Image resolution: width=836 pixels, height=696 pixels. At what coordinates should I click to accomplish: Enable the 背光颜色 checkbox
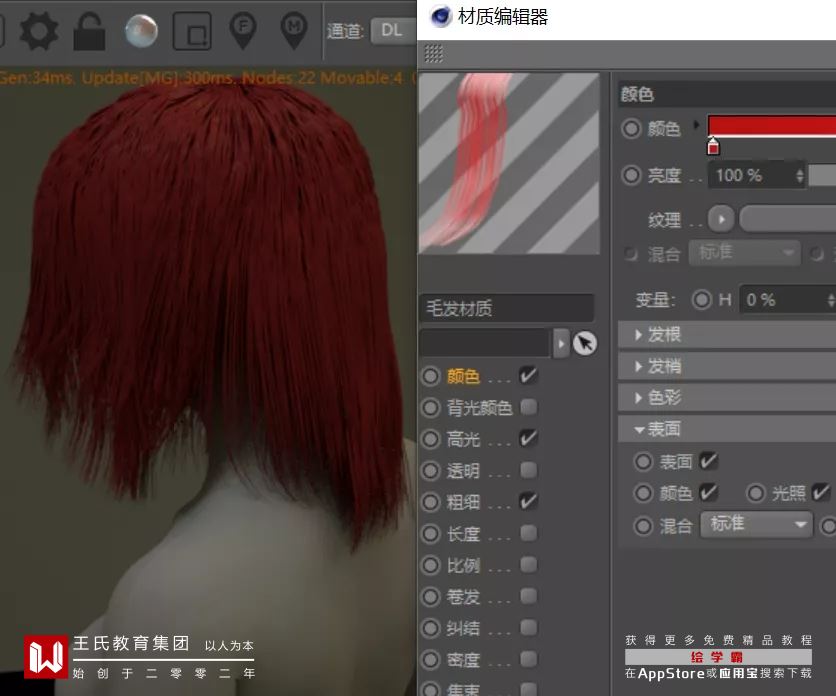click(x=528, y=406)
